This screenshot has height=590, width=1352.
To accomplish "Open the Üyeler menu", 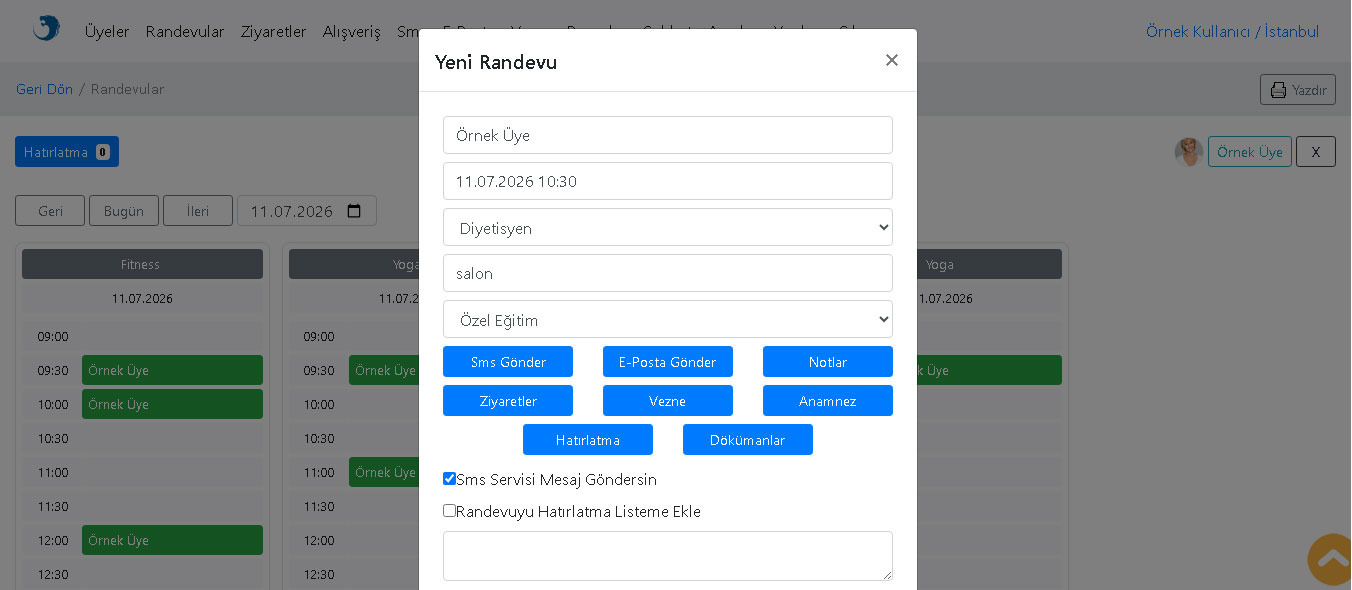I will 107,32.
